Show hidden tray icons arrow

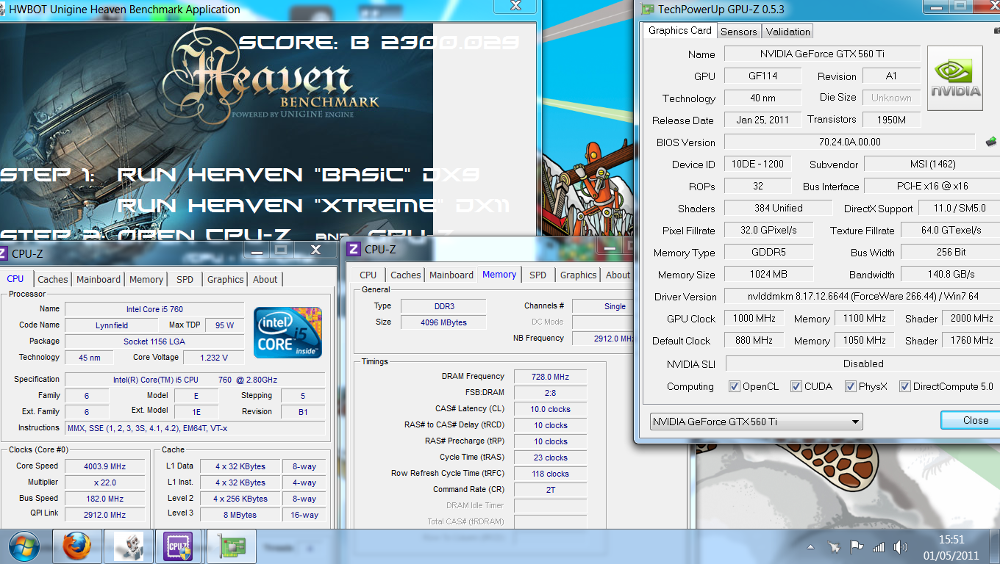(x=811, y=547)
